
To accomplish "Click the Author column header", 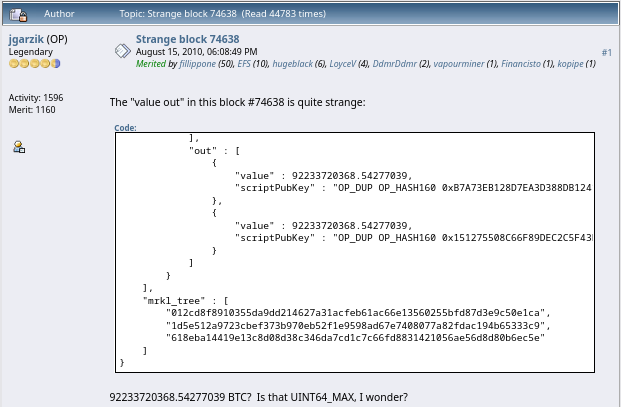I will tap(59, 14).
